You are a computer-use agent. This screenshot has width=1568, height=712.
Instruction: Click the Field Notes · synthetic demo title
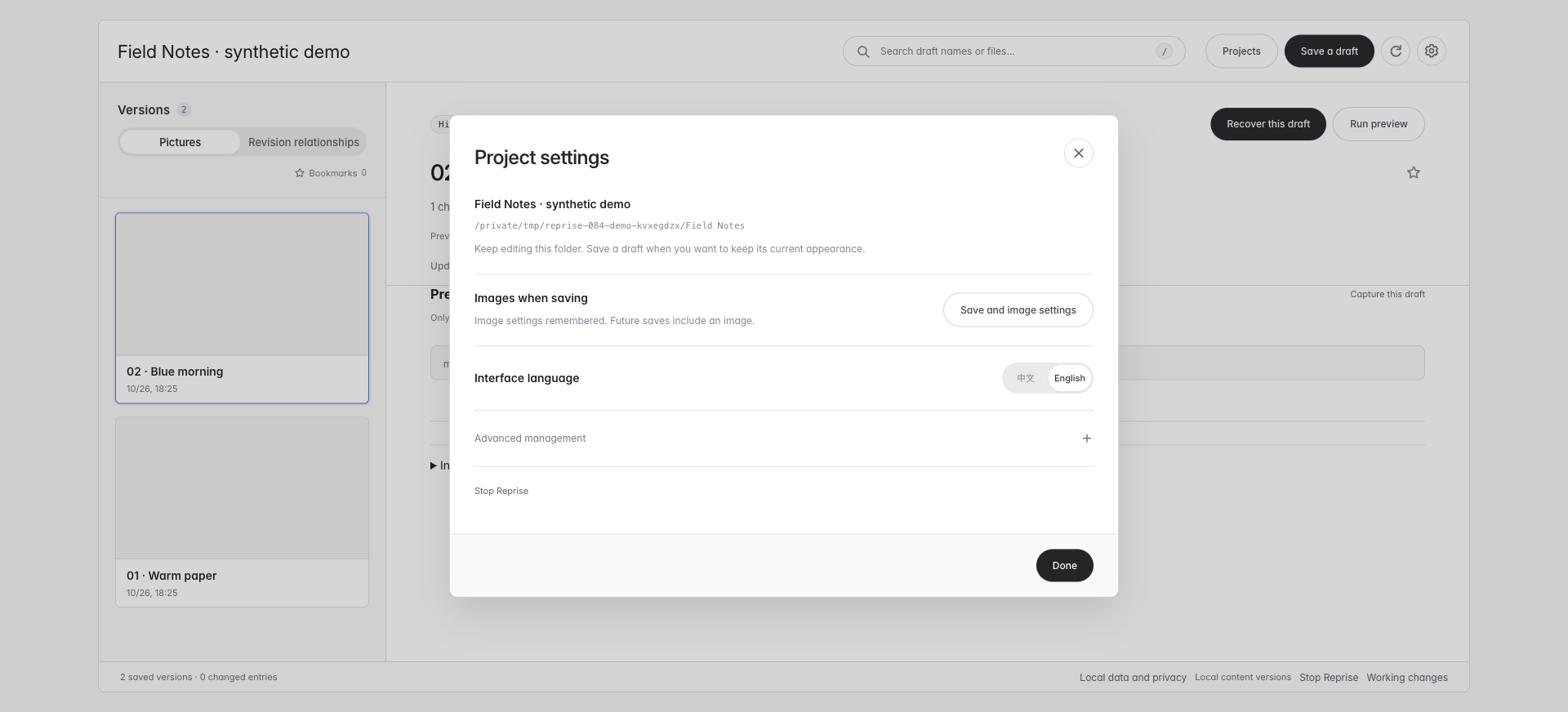(x=234, y=52)
